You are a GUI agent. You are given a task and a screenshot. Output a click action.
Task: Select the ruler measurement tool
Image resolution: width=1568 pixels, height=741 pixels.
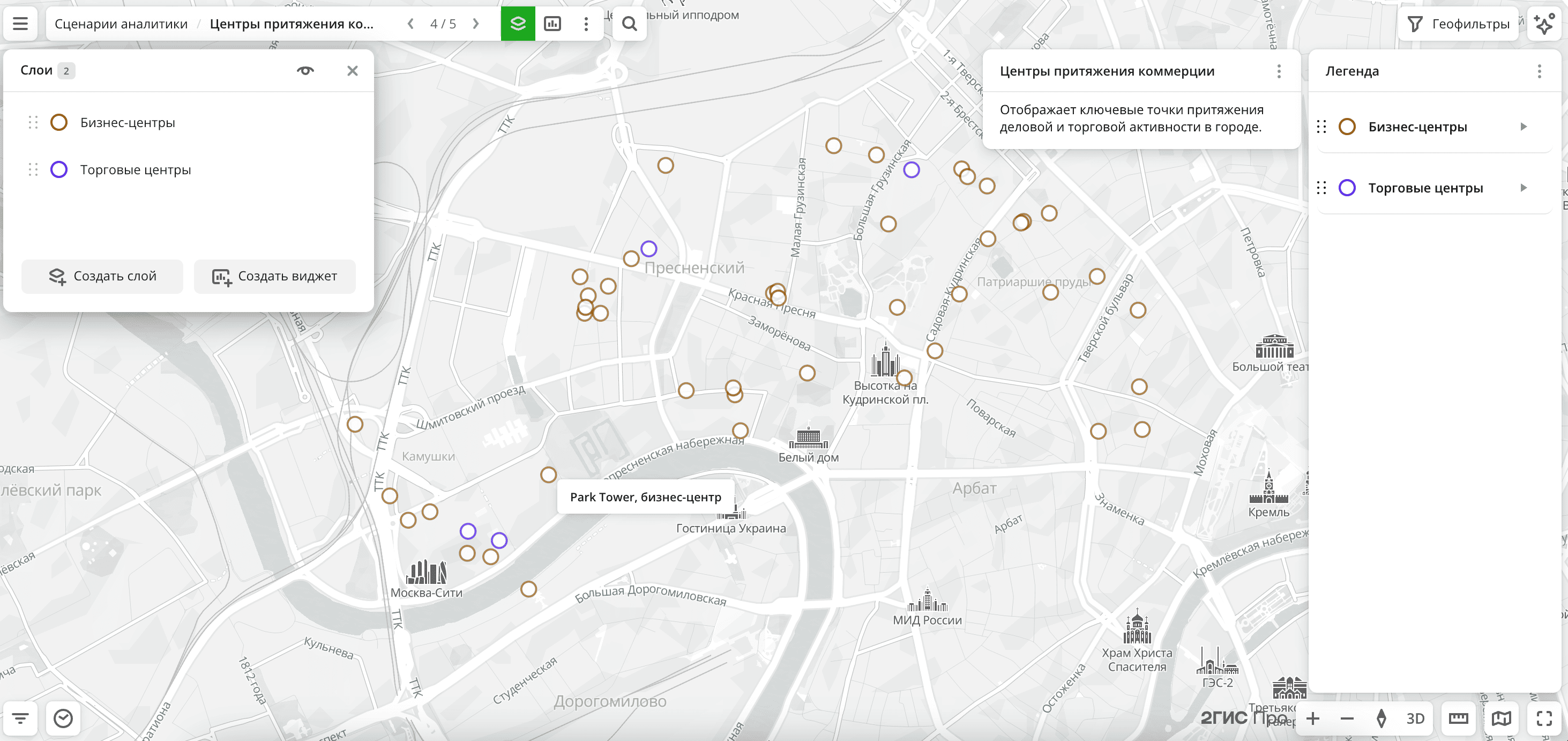1458,718
